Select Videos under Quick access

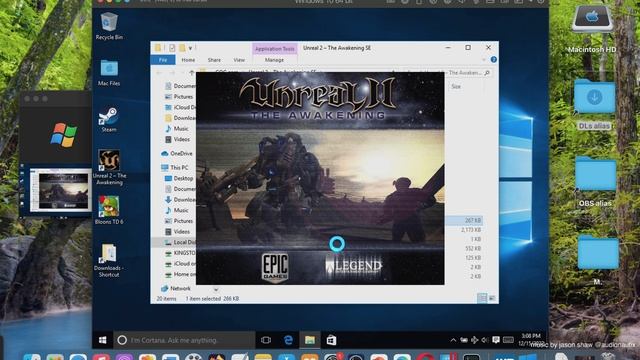coord(178,139)
